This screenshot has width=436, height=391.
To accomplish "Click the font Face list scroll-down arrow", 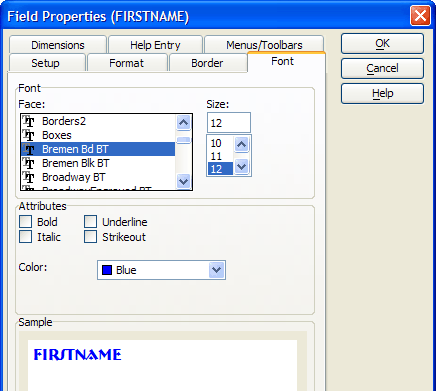I will point(183,181).
